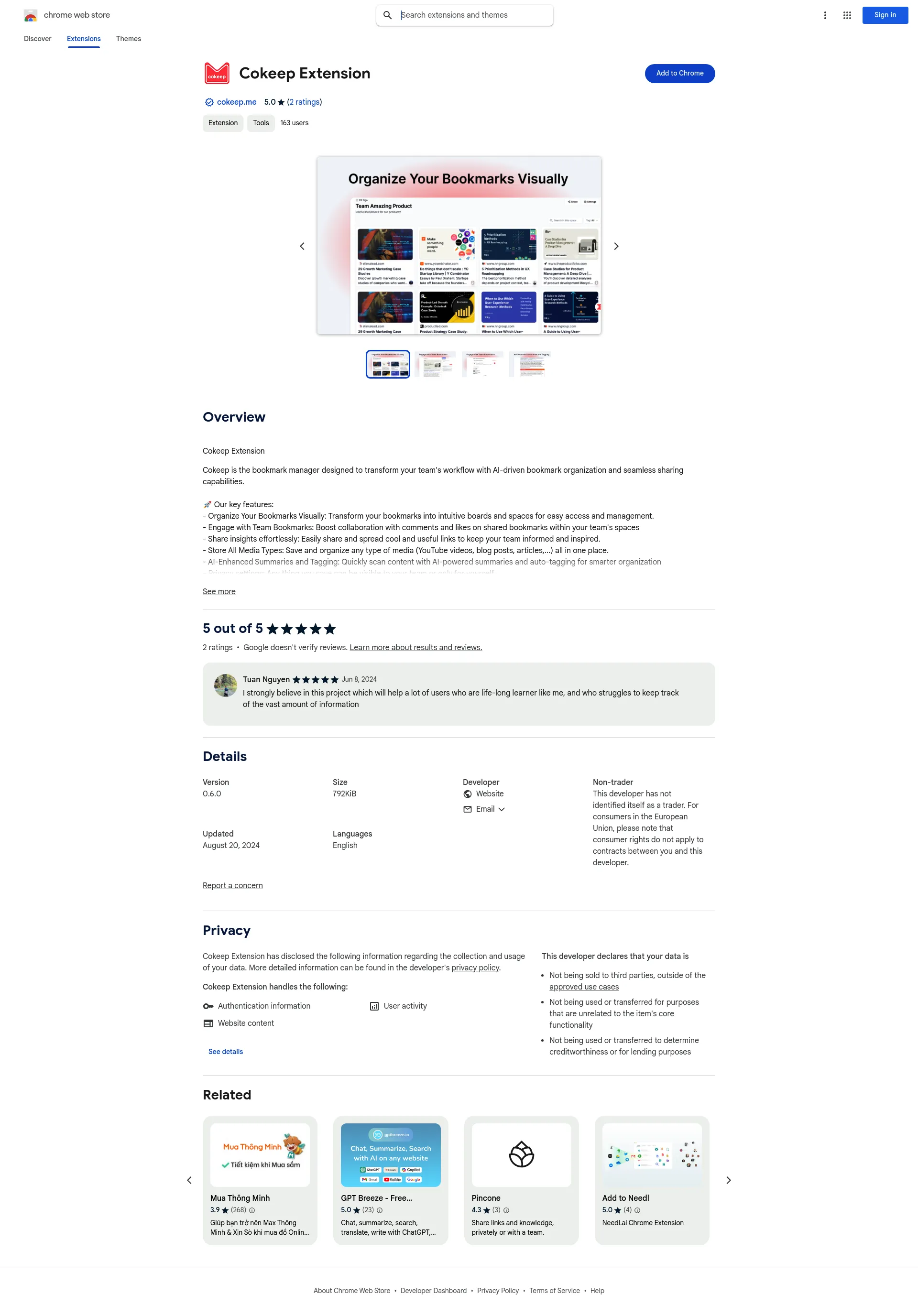Click the credit card icon for Website content
The width and height of the screenshot is (918, 1316).
[x=208, y=1024]
